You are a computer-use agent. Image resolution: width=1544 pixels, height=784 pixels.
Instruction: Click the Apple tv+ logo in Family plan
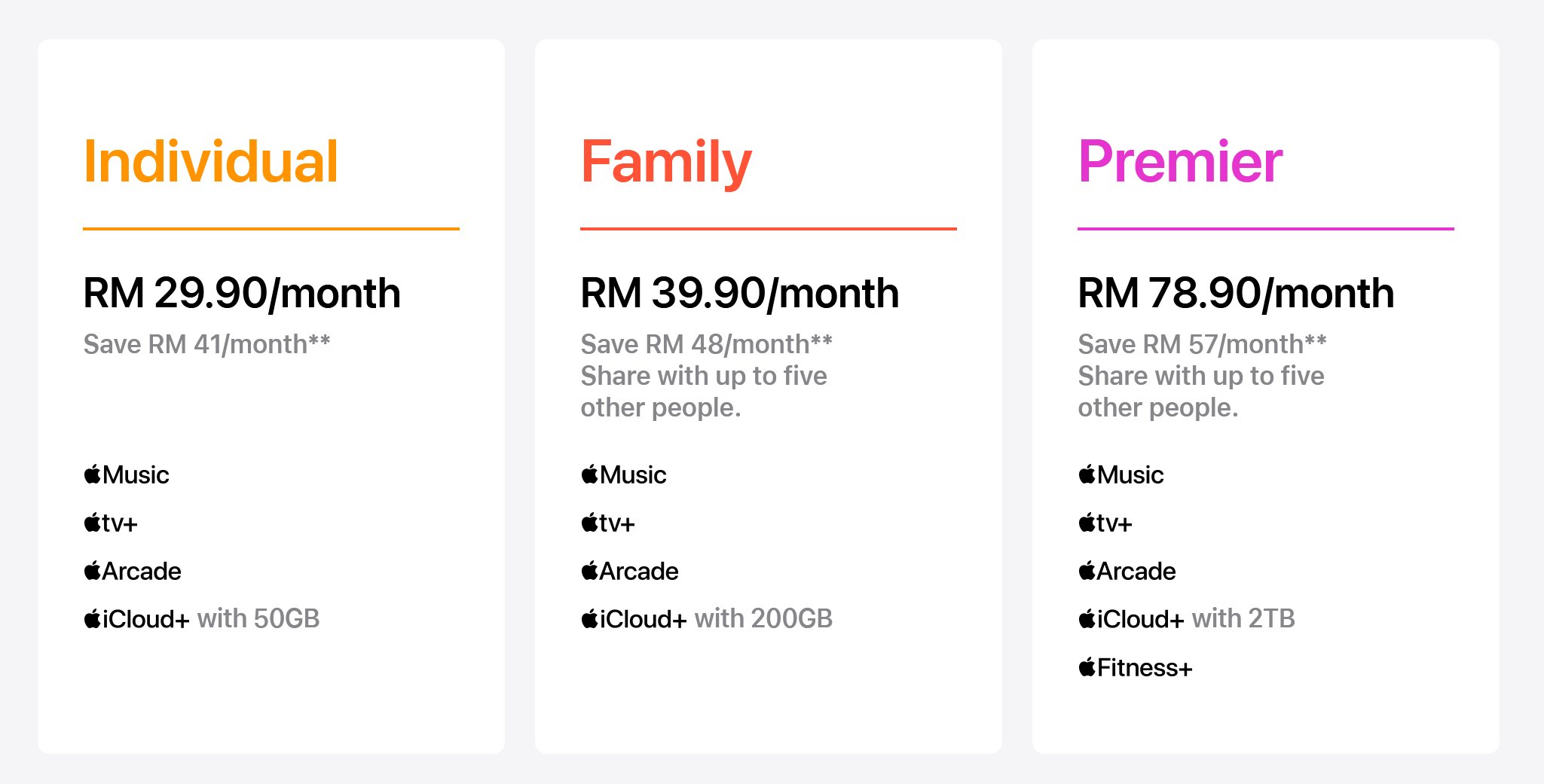tap(608, 523)
